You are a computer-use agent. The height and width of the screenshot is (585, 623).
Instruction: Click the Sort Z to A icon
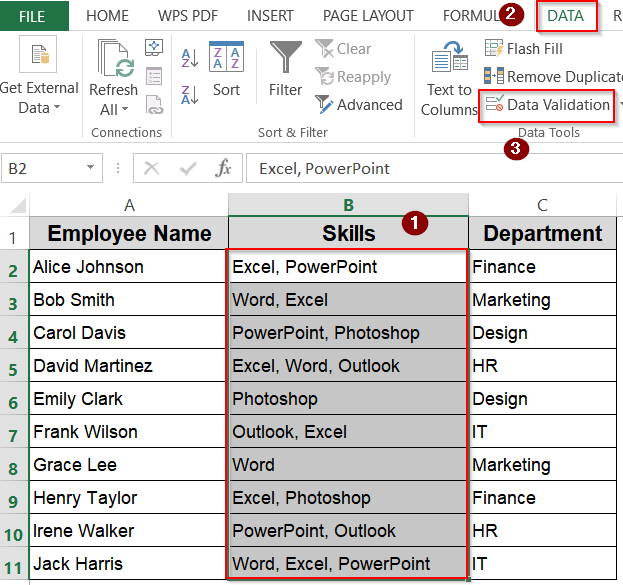tap(190, 95)
